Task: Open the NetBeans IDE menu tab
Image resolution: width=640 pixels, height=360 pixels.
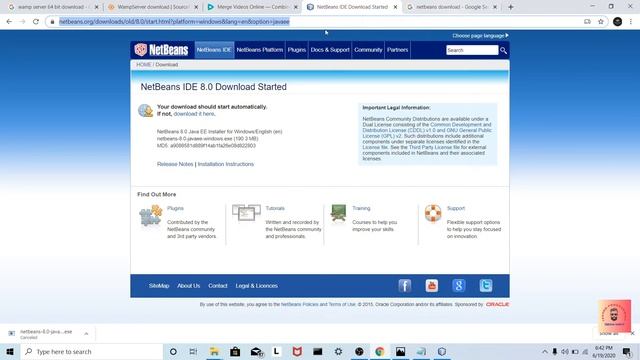Action: tap(214, 50)
